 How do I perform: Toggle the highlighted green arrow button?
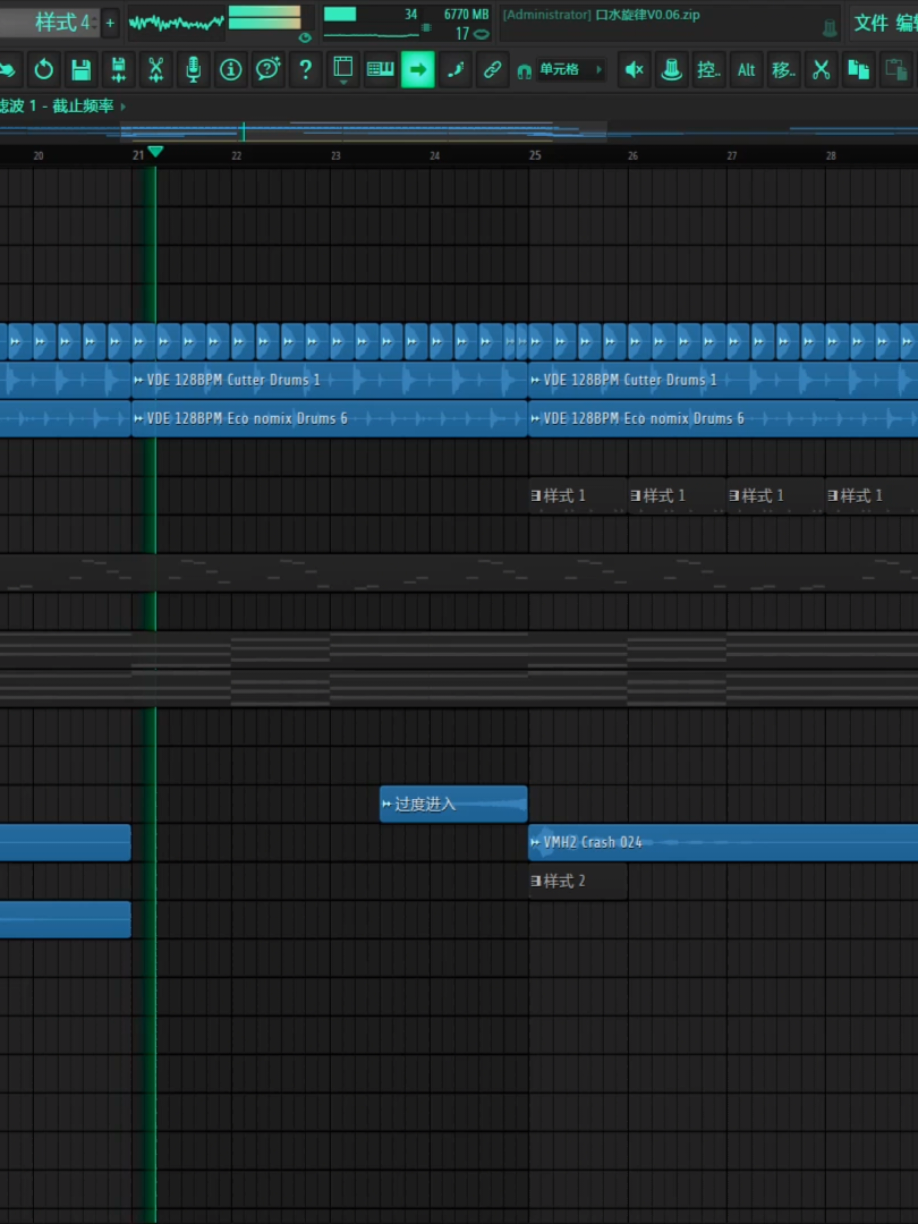418,69
